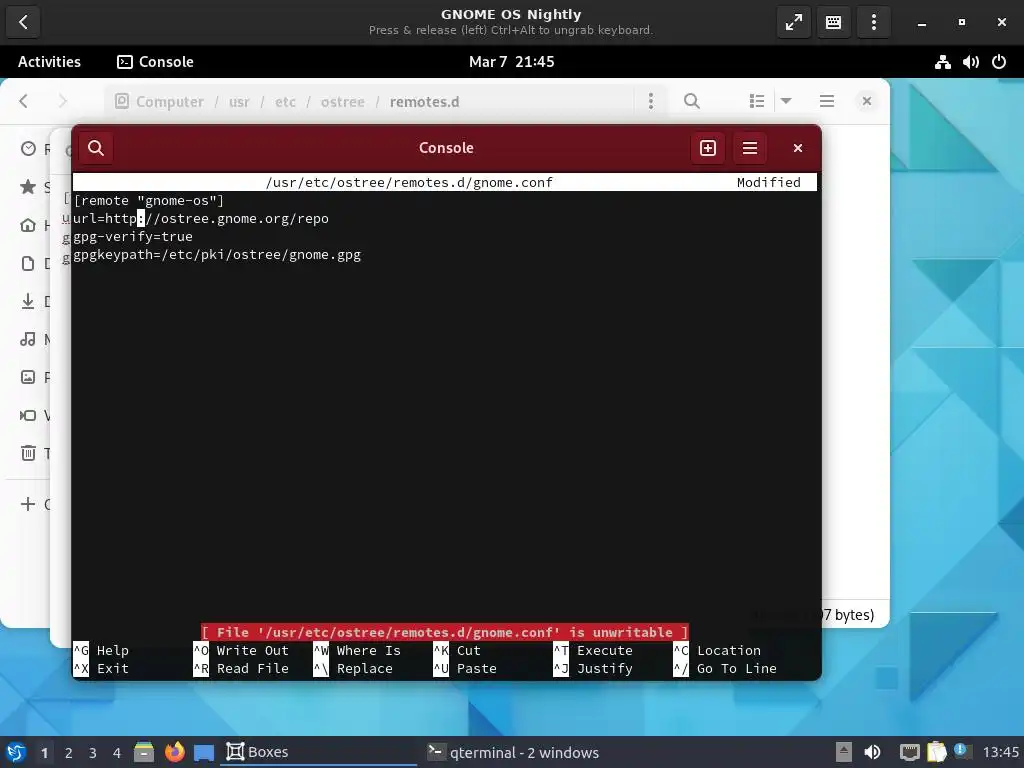Search in the Files window
This screenshot has height=768, width=1024.
coord(692,101)
